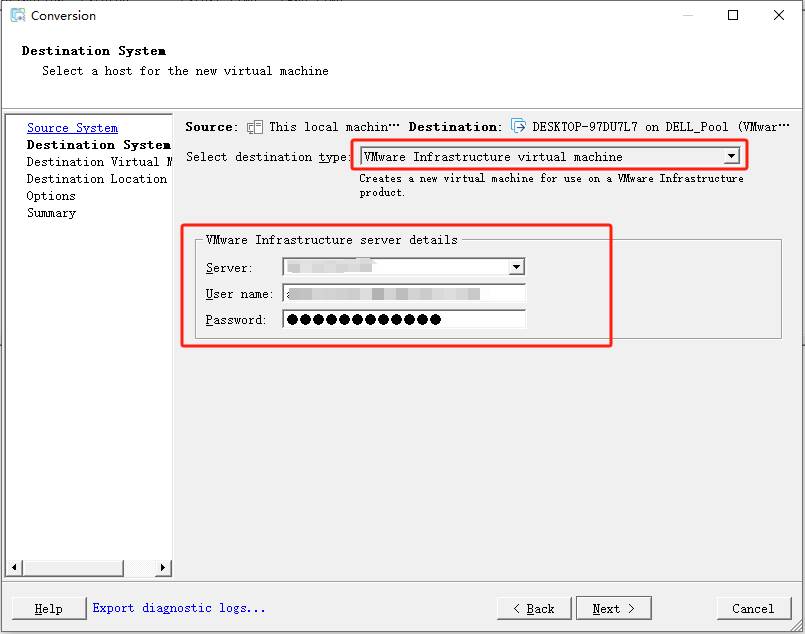Select Options step in sidebar
This screenshot has height=634, width=805.
(x=51, y=196)
